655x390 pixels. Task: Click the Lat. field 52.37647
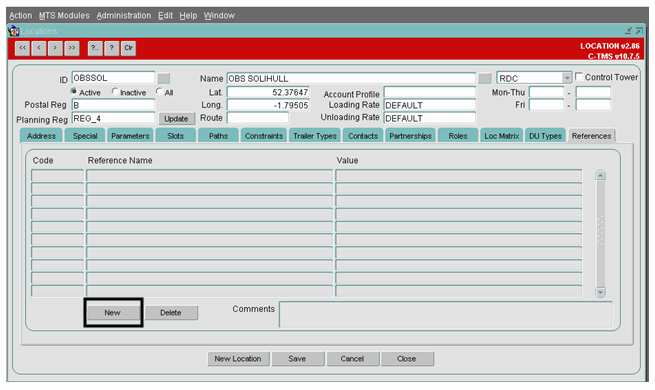tap(268, 92)
